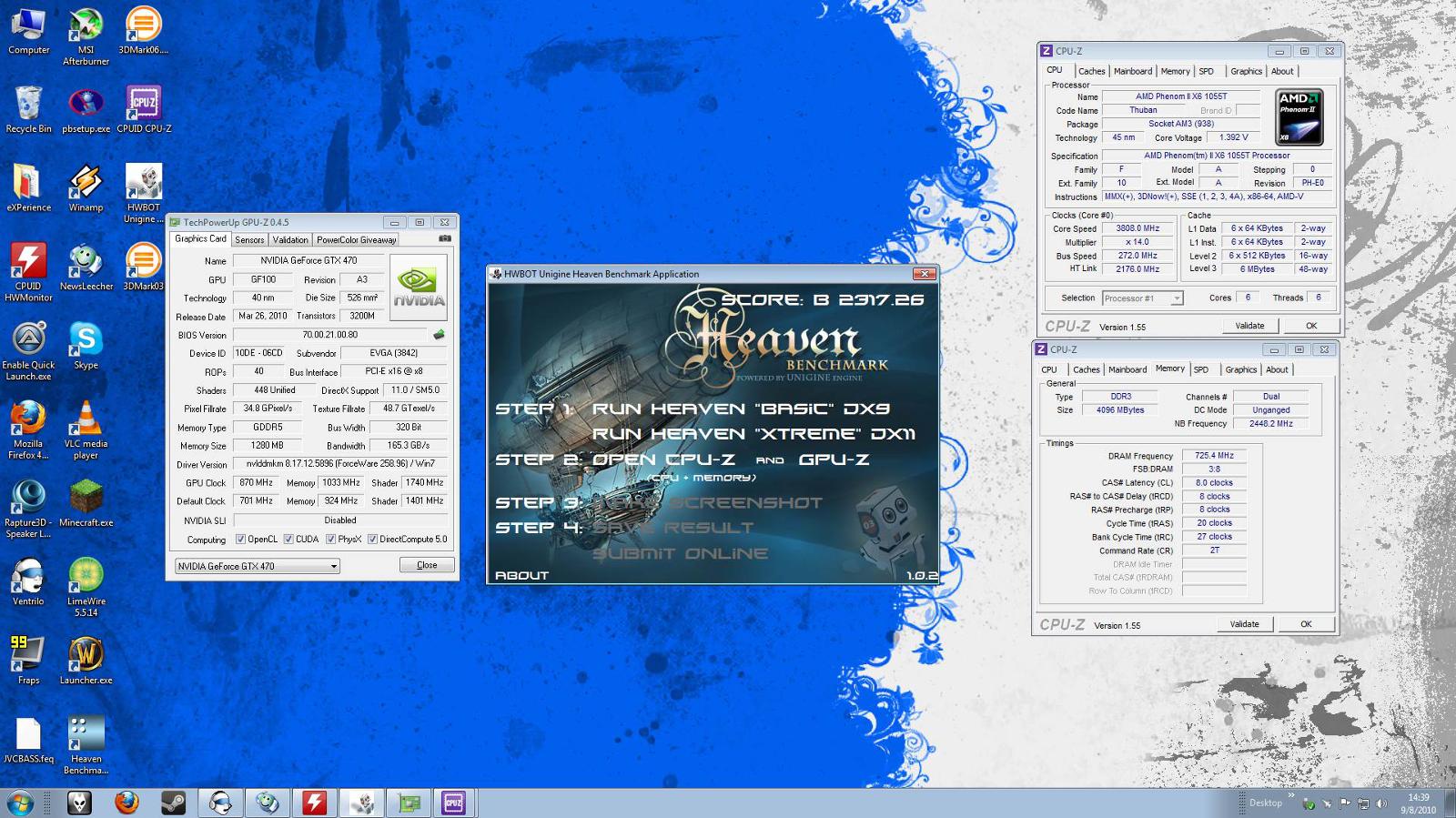Click ABOUT in the Heaven benchmark window
The height and width of the screenshot is (818, 1456).
[x=521, y=575]
